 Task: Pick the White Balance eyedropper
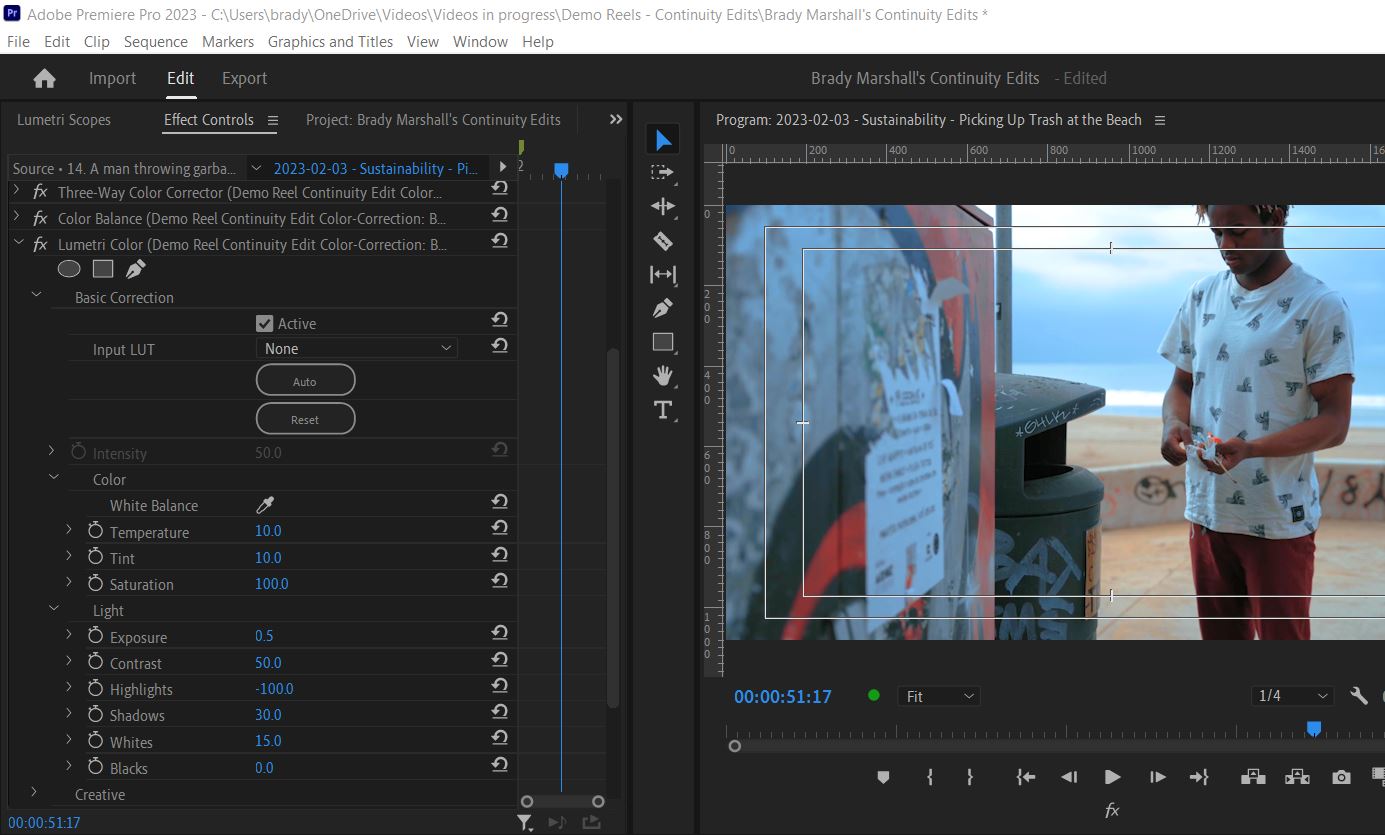point(265,505)
